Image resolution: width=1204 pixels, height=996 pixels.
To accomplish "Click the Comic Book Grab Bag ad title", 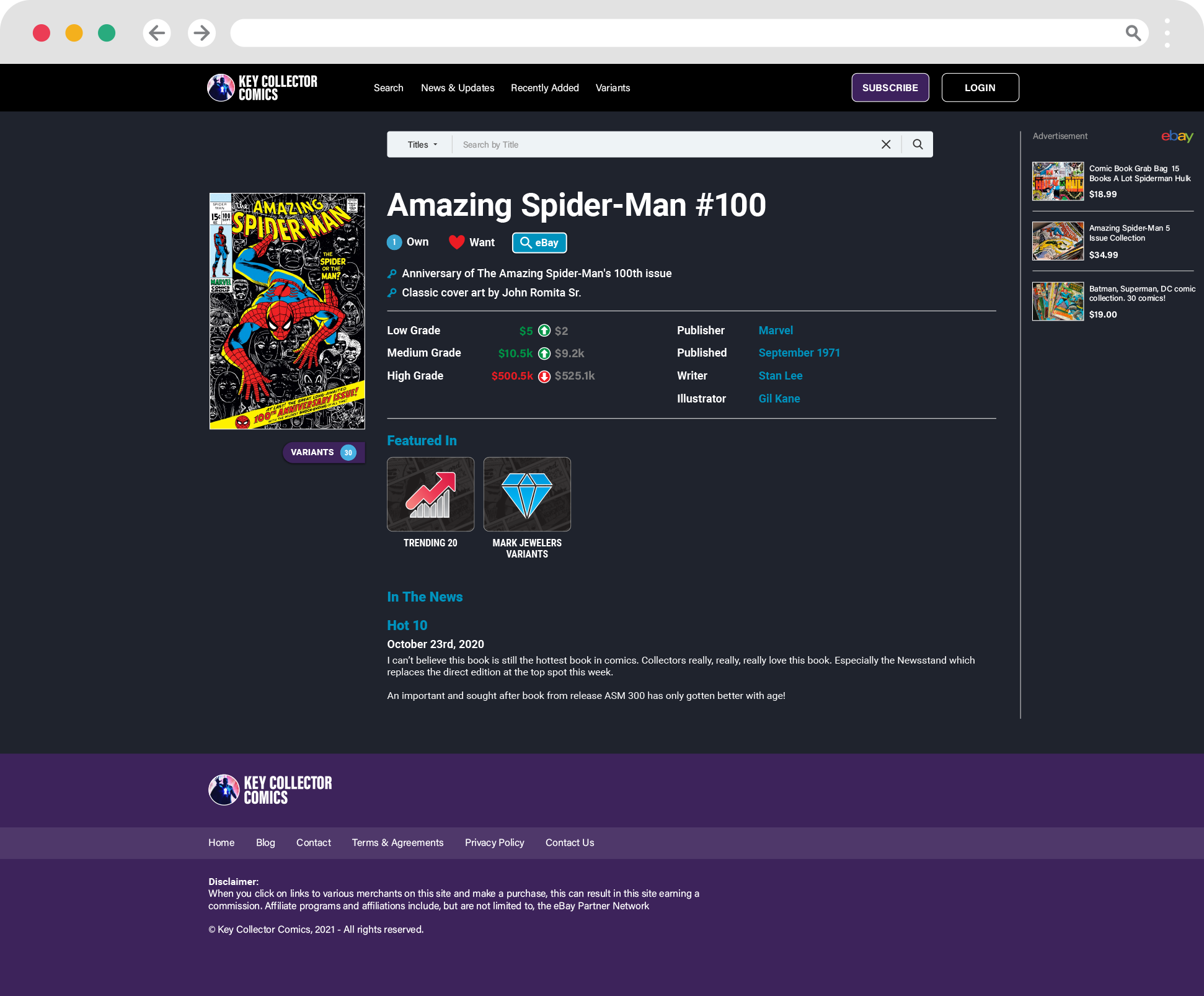I will pyautogui.click(x=1140, y=174).
